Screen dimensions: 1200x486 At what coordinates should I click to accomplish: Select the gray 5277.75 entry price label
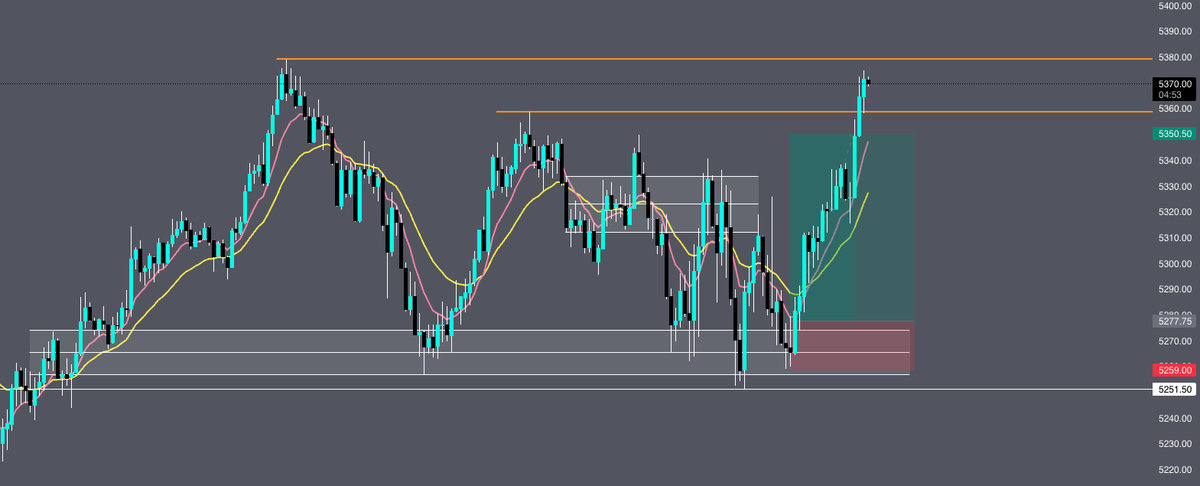[x=1173, y=321]
